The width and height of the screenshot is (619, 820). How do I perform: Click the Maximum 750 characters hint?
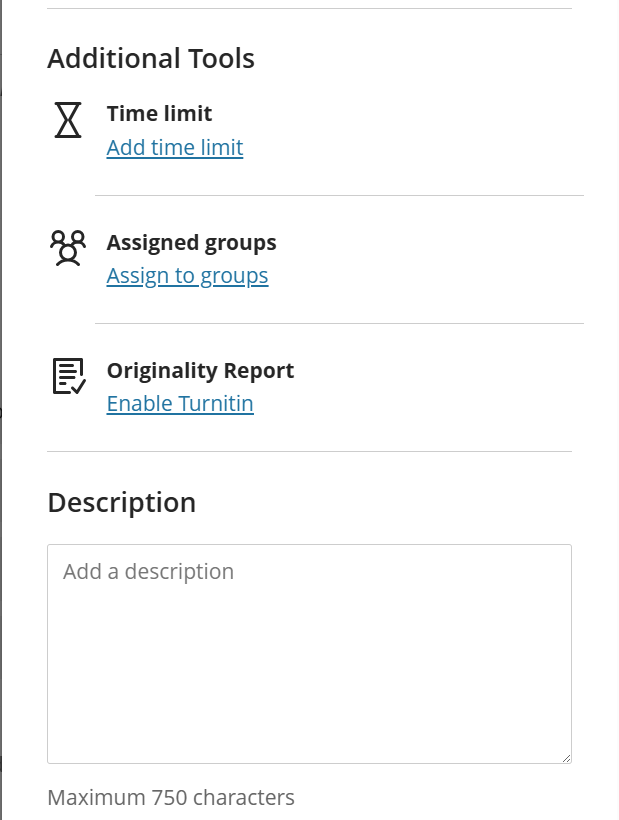(171, 798)
